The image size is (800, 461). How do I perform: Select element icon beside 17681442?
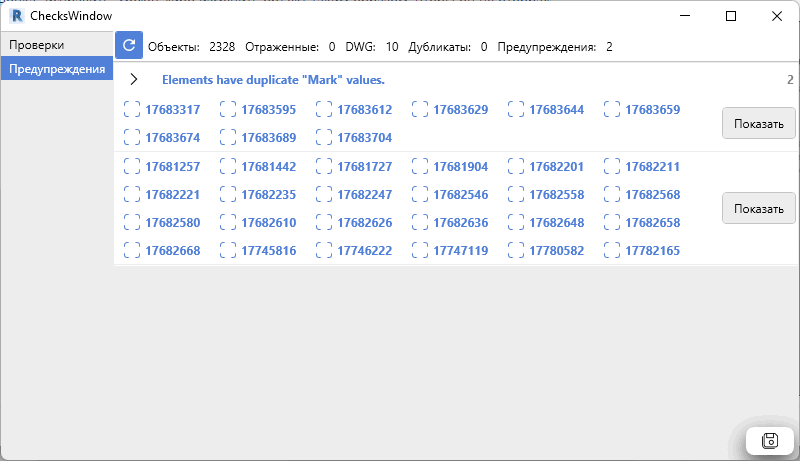click(228, 166)
